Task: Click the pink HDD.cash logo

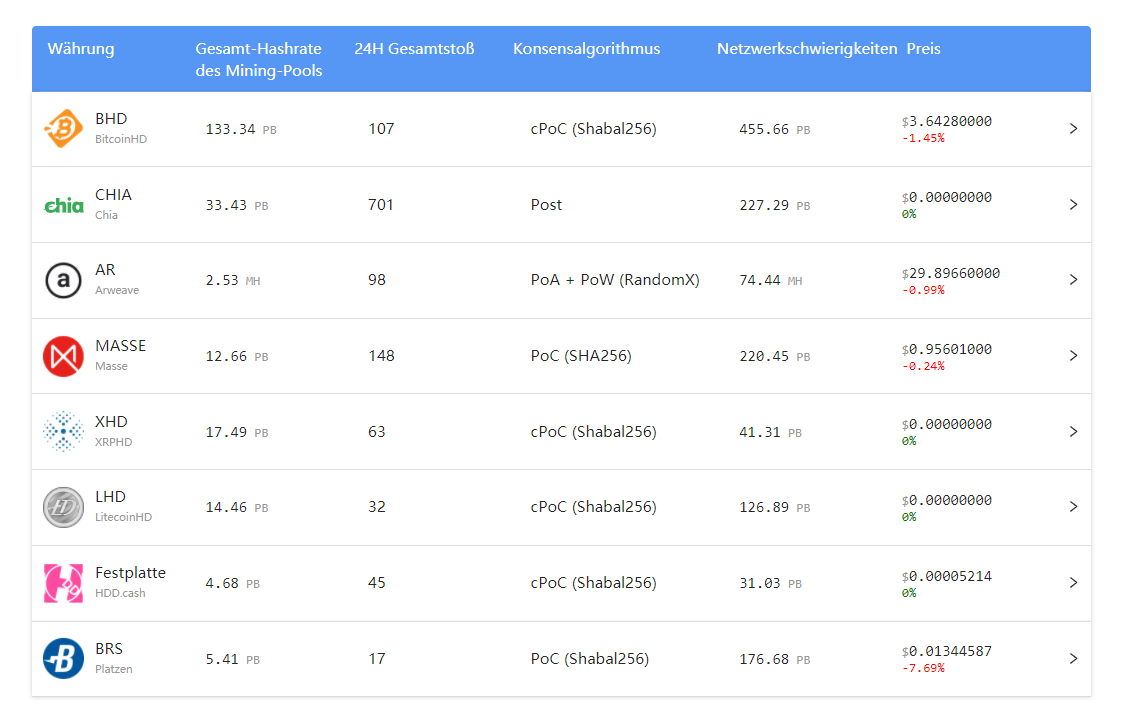Action: [x=63, y=583]
